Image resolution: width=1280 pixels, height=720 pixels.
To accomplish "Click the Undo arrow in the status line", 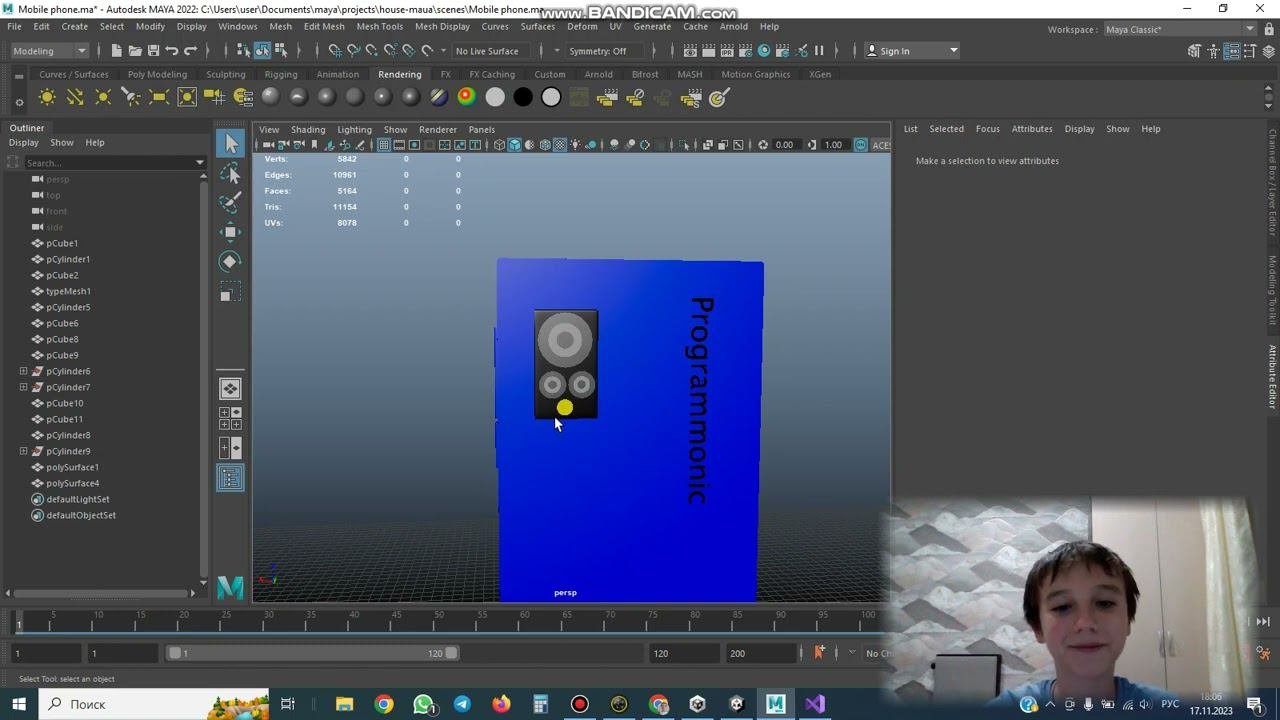I will [x=172, y=51].
